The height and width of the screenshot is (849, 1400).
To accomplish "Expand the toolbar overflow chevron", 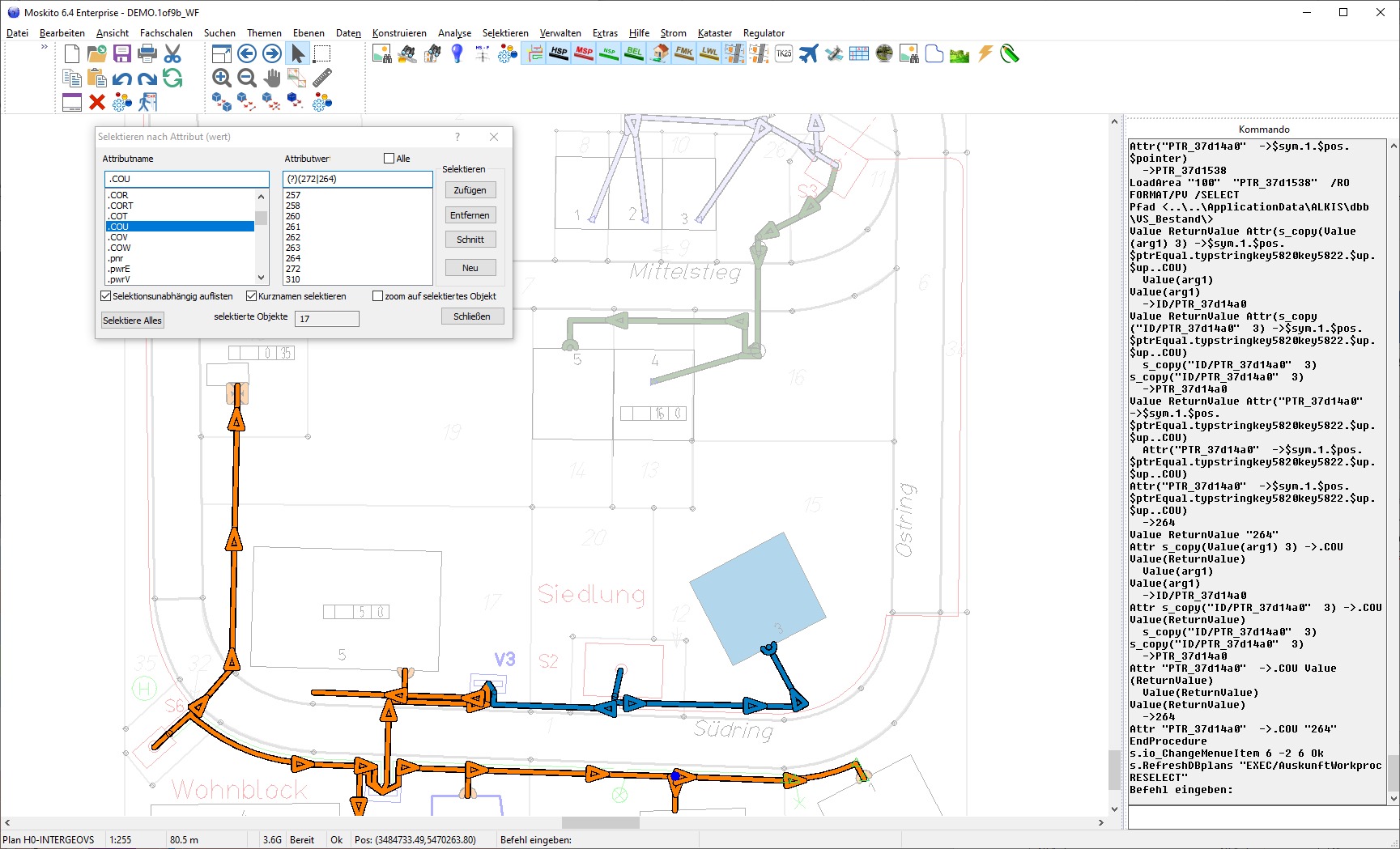I will [x=45, y=47].
